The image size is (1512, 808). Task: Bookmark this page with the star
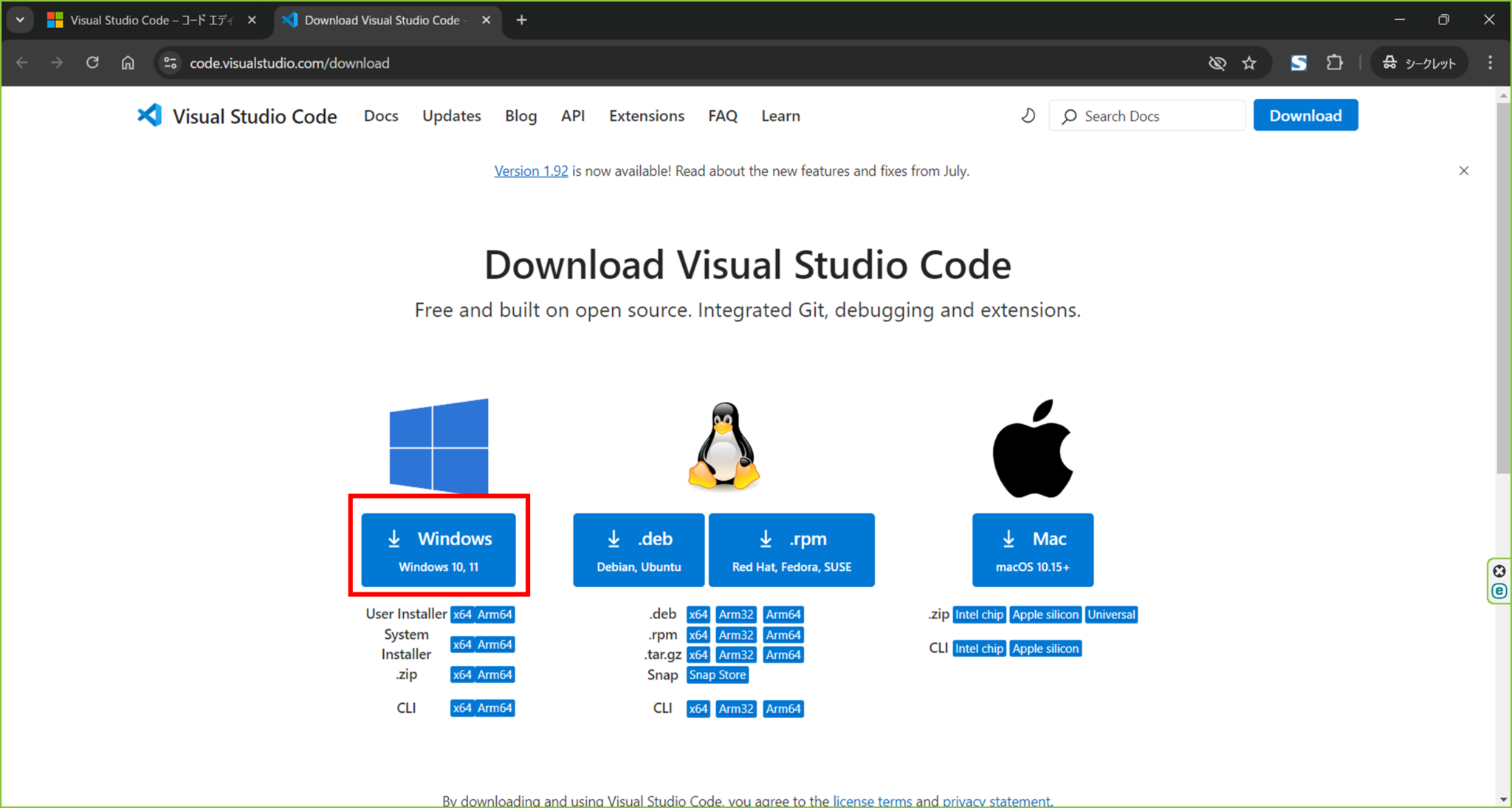coord(1249,63)
